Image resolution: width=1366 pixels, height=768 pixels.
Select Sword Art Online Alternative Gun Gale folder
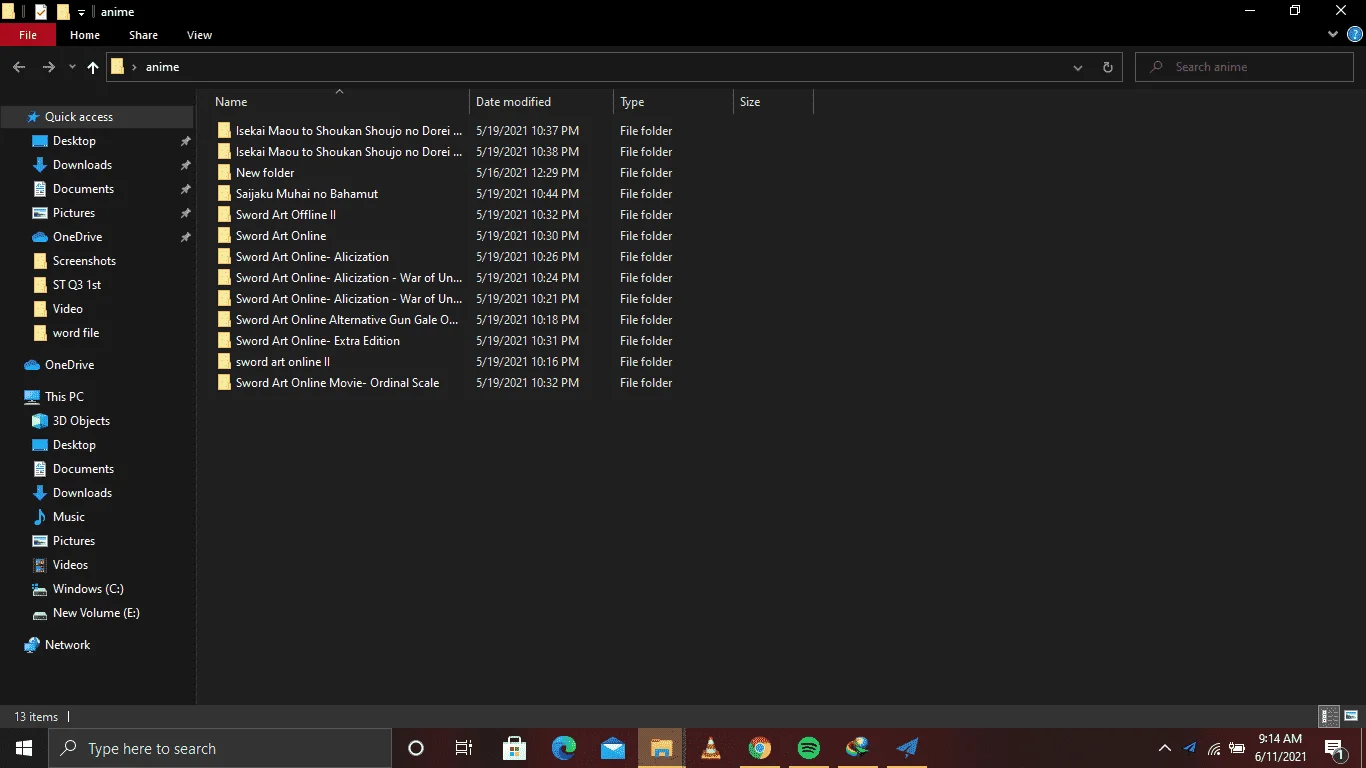point(347,320)
